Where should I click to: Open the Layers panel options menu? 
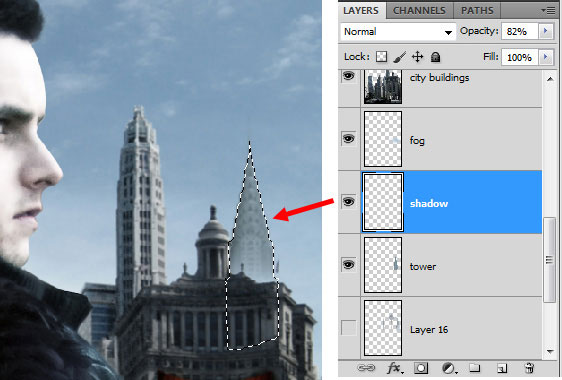point(549,11)
